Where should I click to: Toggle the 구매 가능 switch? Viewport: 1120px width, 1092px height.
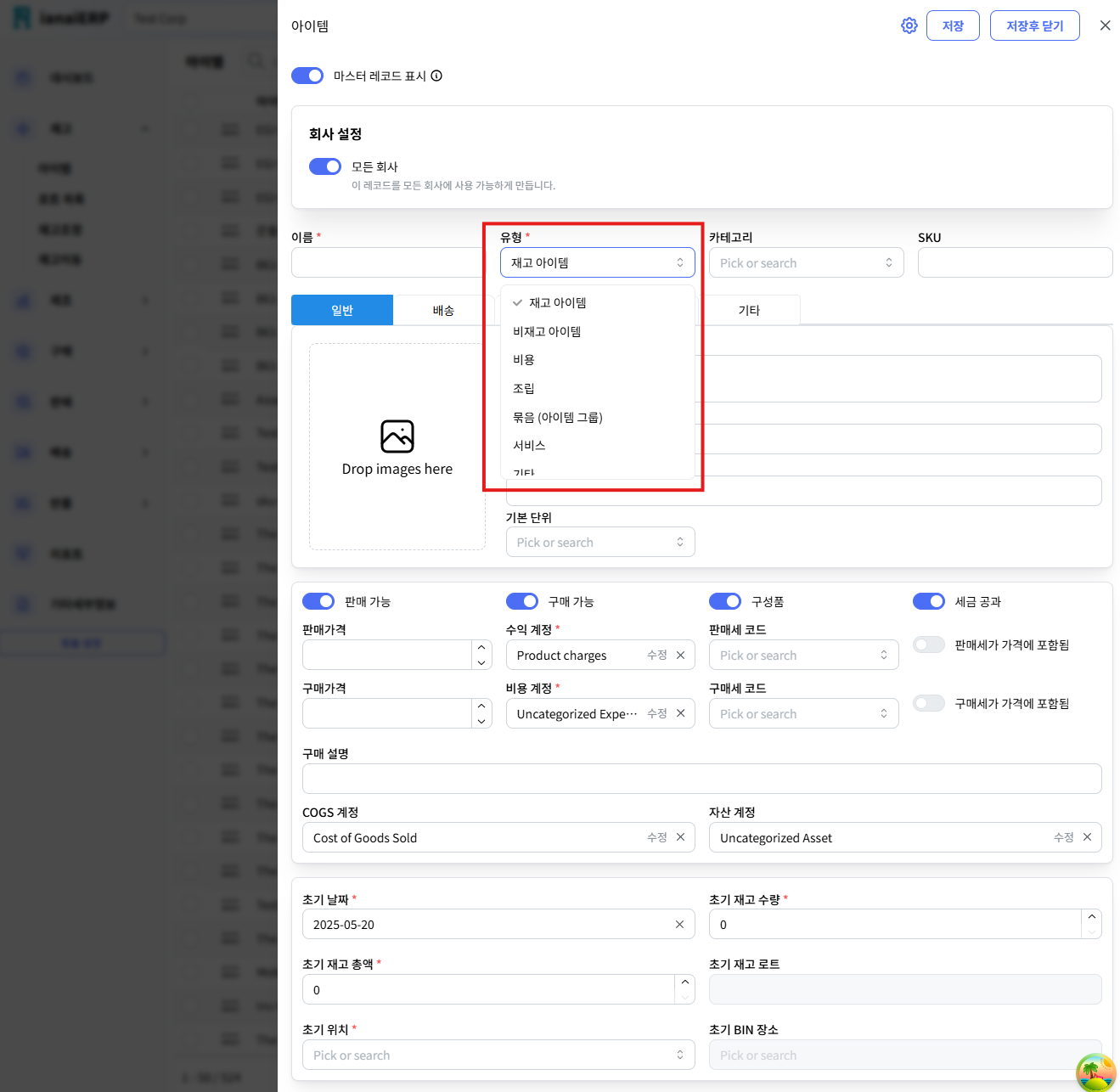(x=522, y=601)
